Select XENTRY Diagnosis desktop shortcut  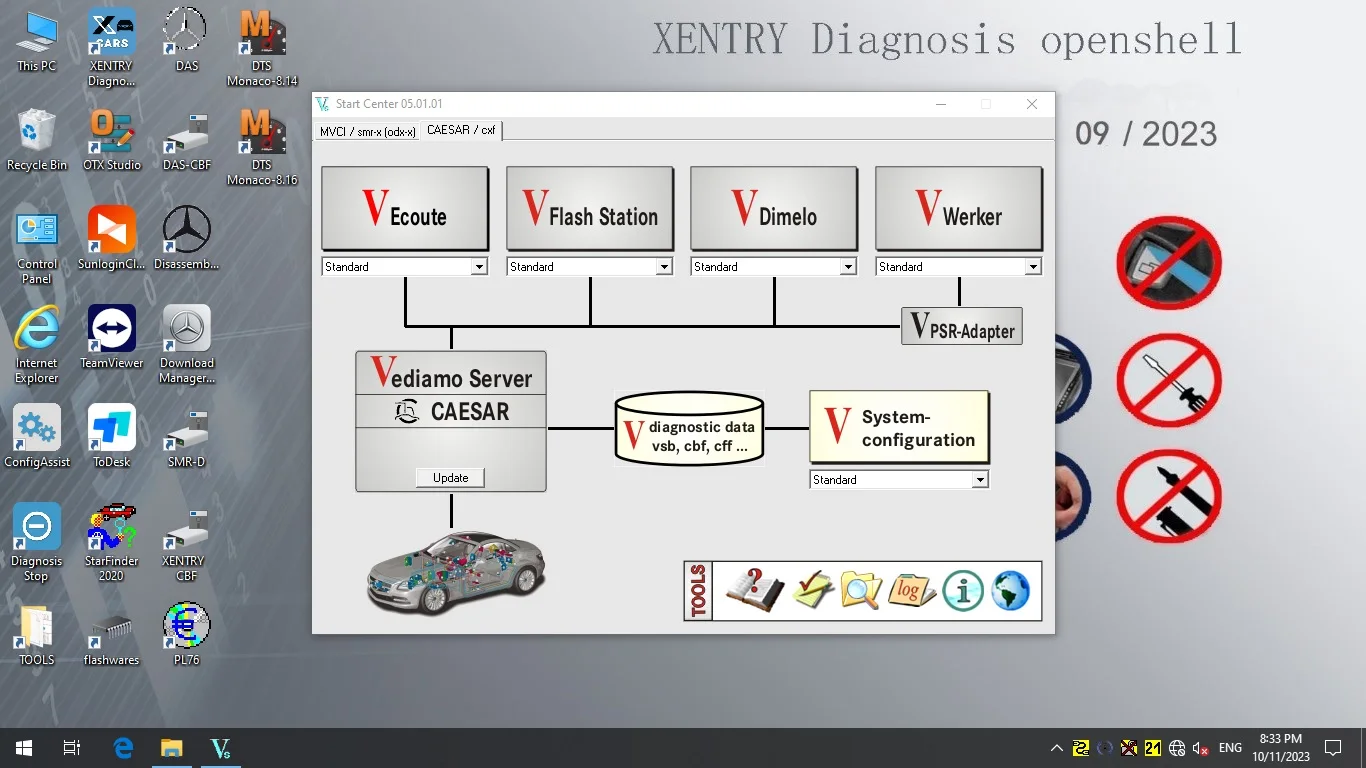(x=112, y=47)
